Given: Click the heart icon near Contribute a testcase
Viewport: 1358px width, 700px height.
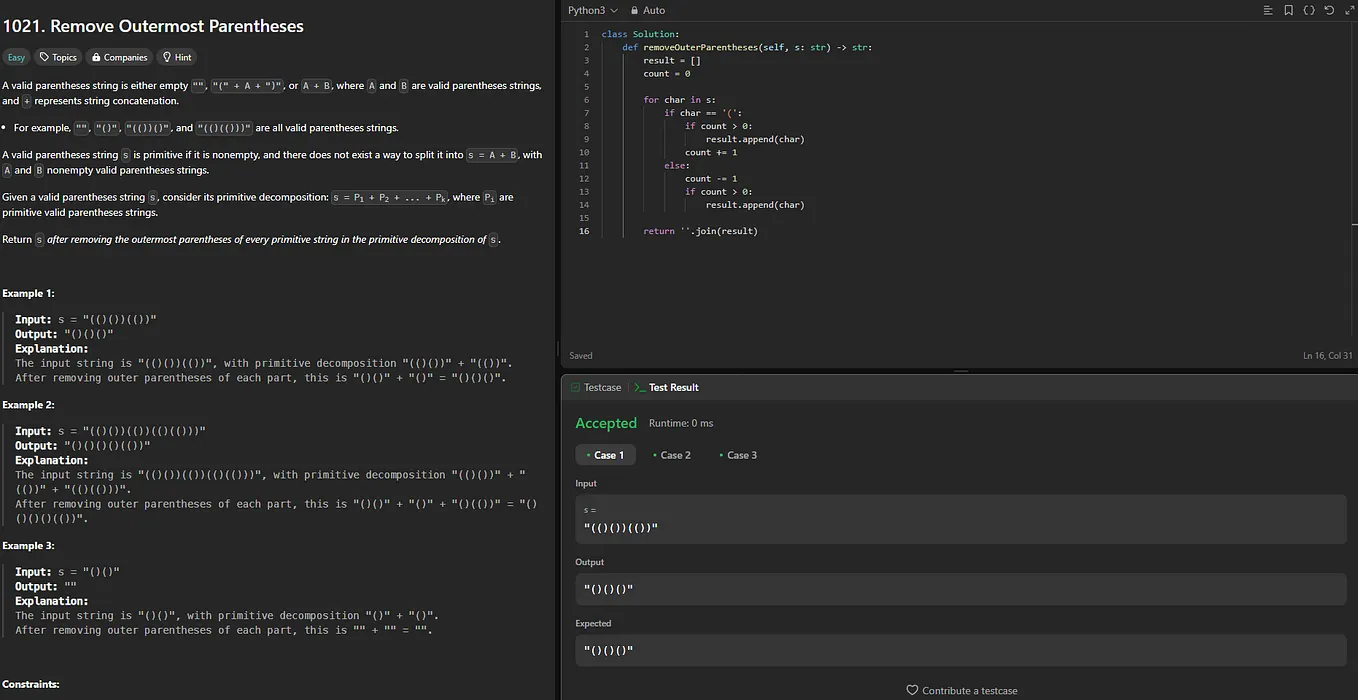Looking at the screenshot, I should point(912,690).
